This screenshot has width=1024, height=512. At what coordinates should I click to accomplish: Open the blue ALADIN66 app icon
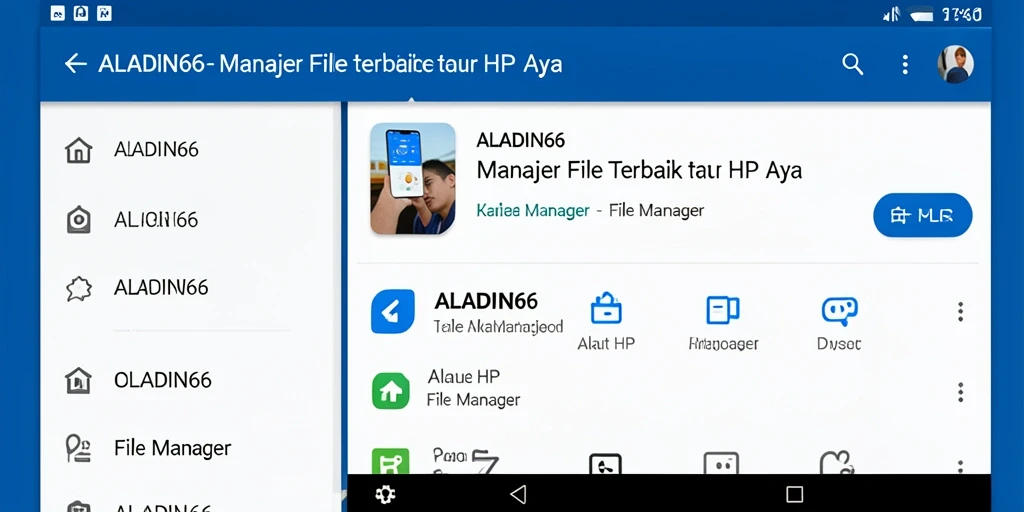[x=392, y=312]
